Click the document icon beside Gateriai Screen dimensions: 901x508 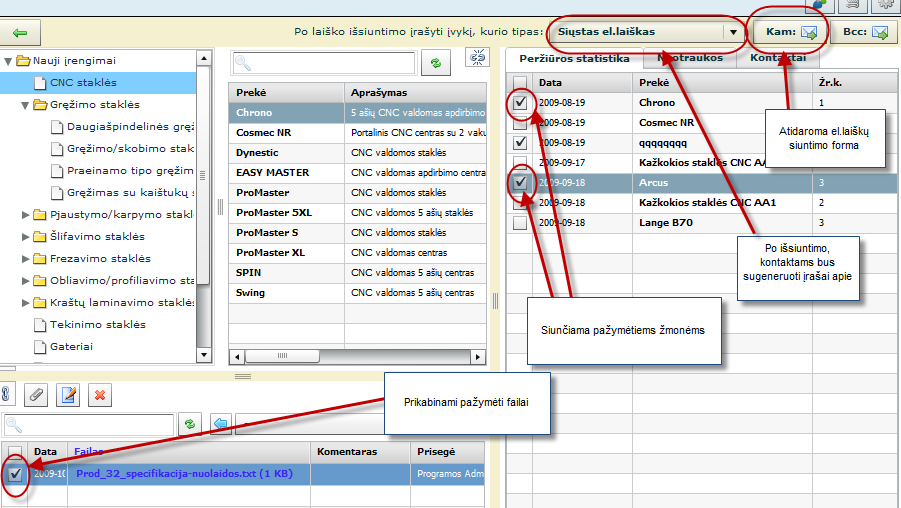tap(40, 347)
